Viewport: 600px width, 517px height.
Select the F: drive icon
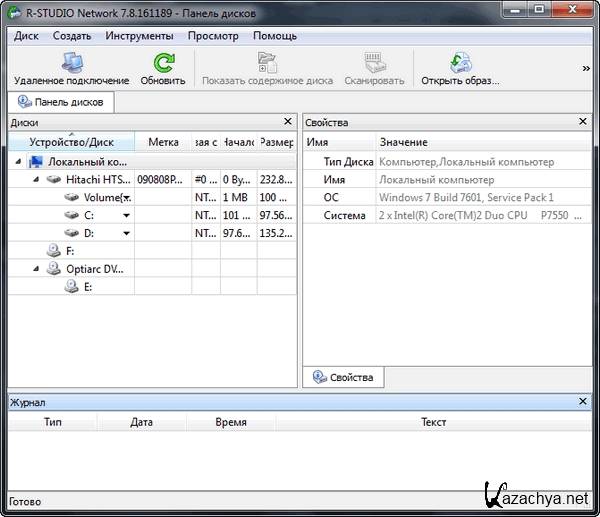tap(54, 250)
